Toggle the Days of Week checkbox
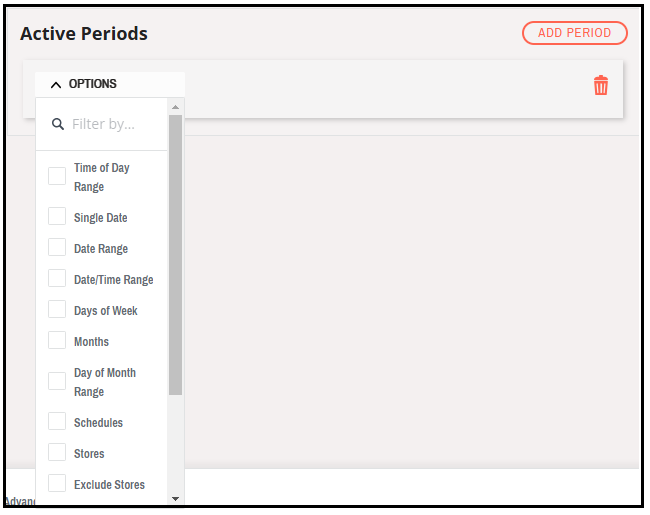The height and width of the screenshot is (515, 650). [57, 310]
